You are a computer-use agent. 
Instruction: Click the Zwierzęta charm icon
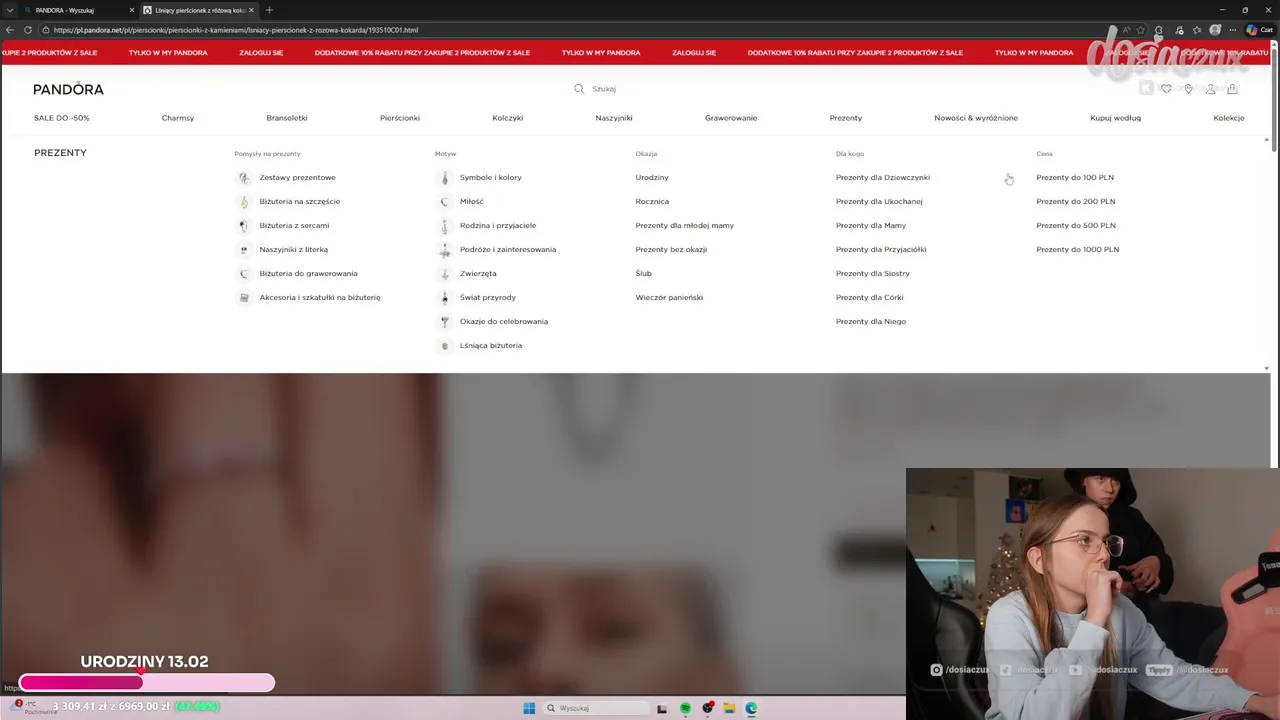coord(445,273)
